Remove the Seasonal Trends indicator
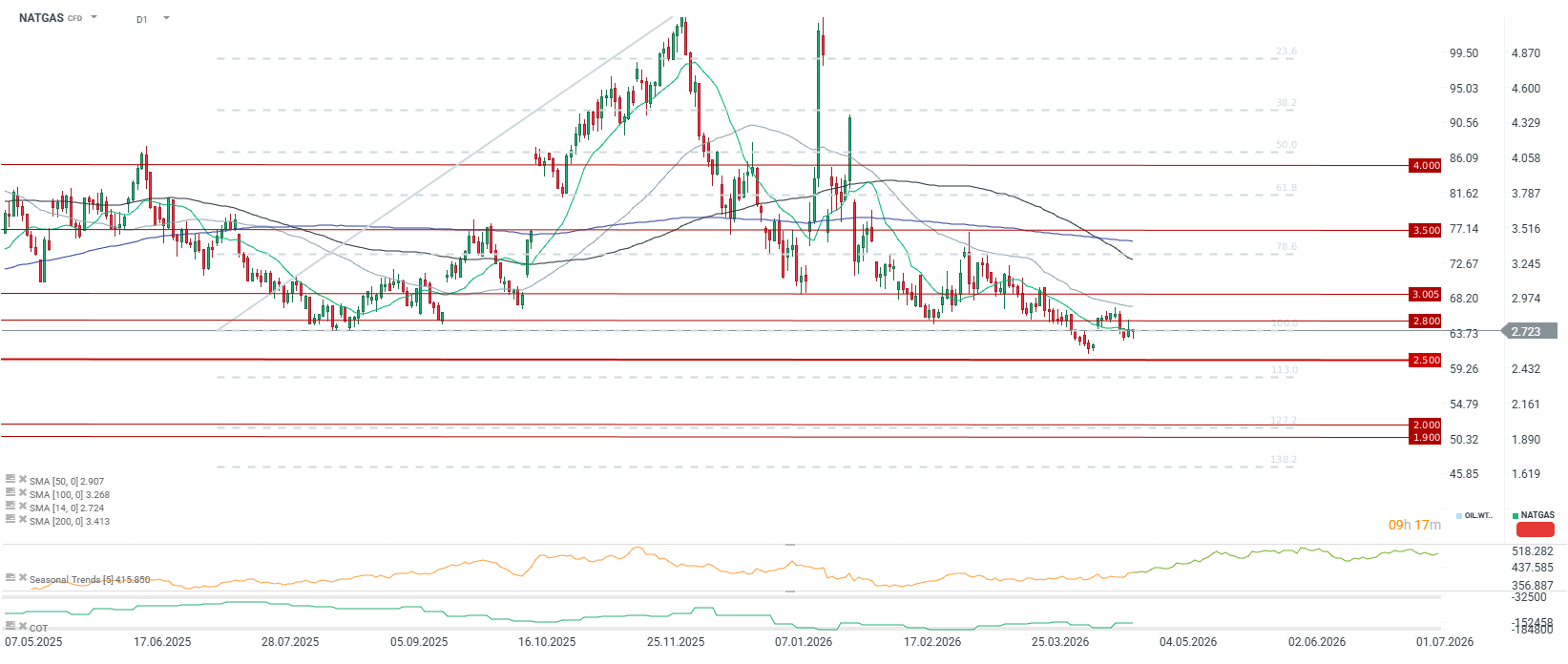 click(22, 578)
